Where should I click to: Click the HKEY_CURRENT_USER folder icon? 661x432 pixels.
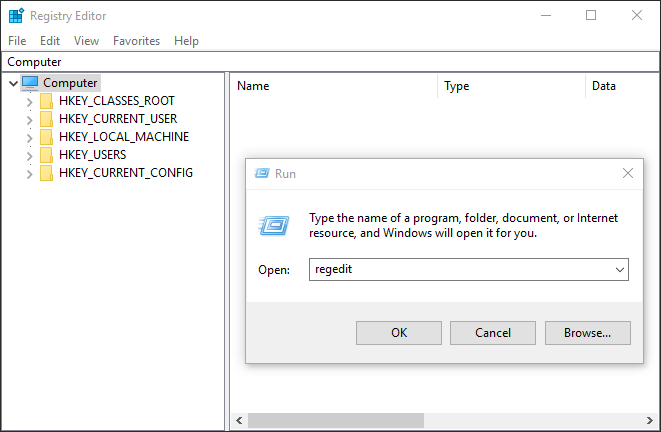pos(46,119)
